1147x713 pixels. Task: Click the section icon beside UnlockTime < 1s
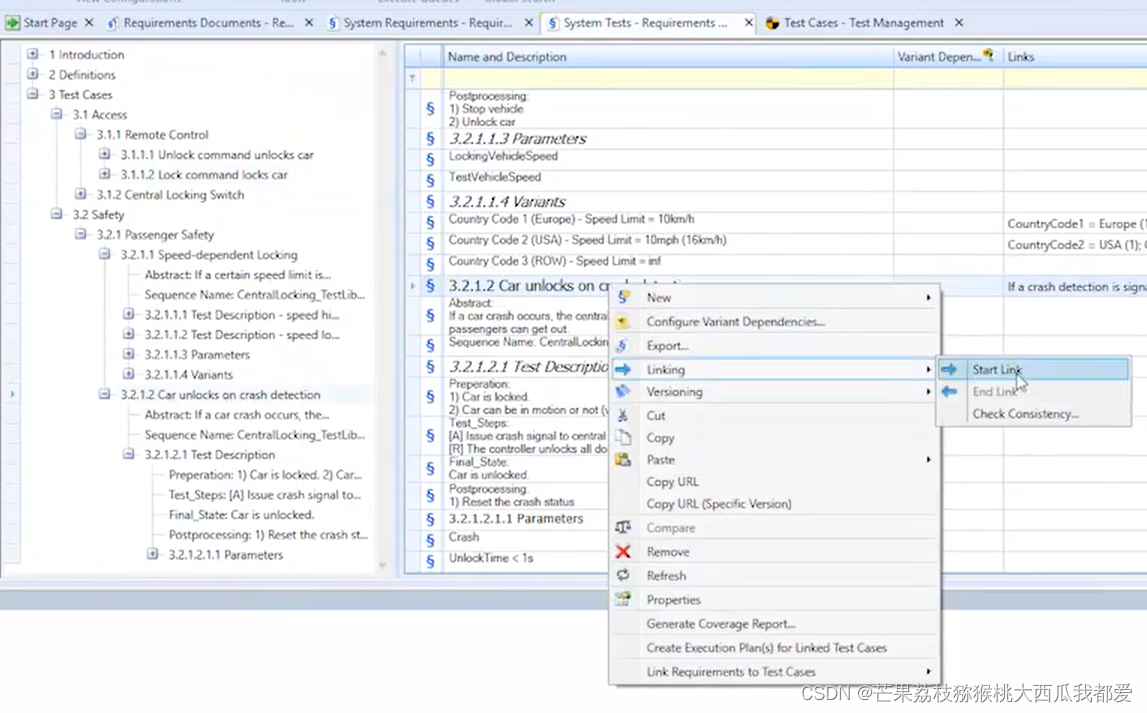[430, 561]
